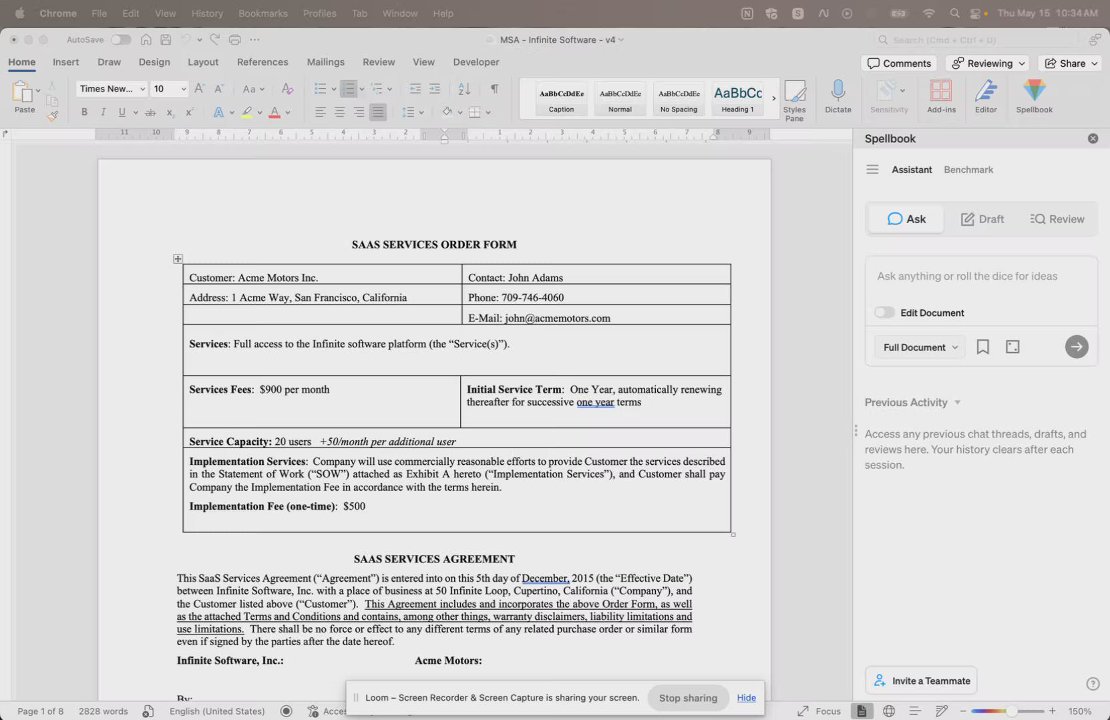Align text left

point(321,112)
